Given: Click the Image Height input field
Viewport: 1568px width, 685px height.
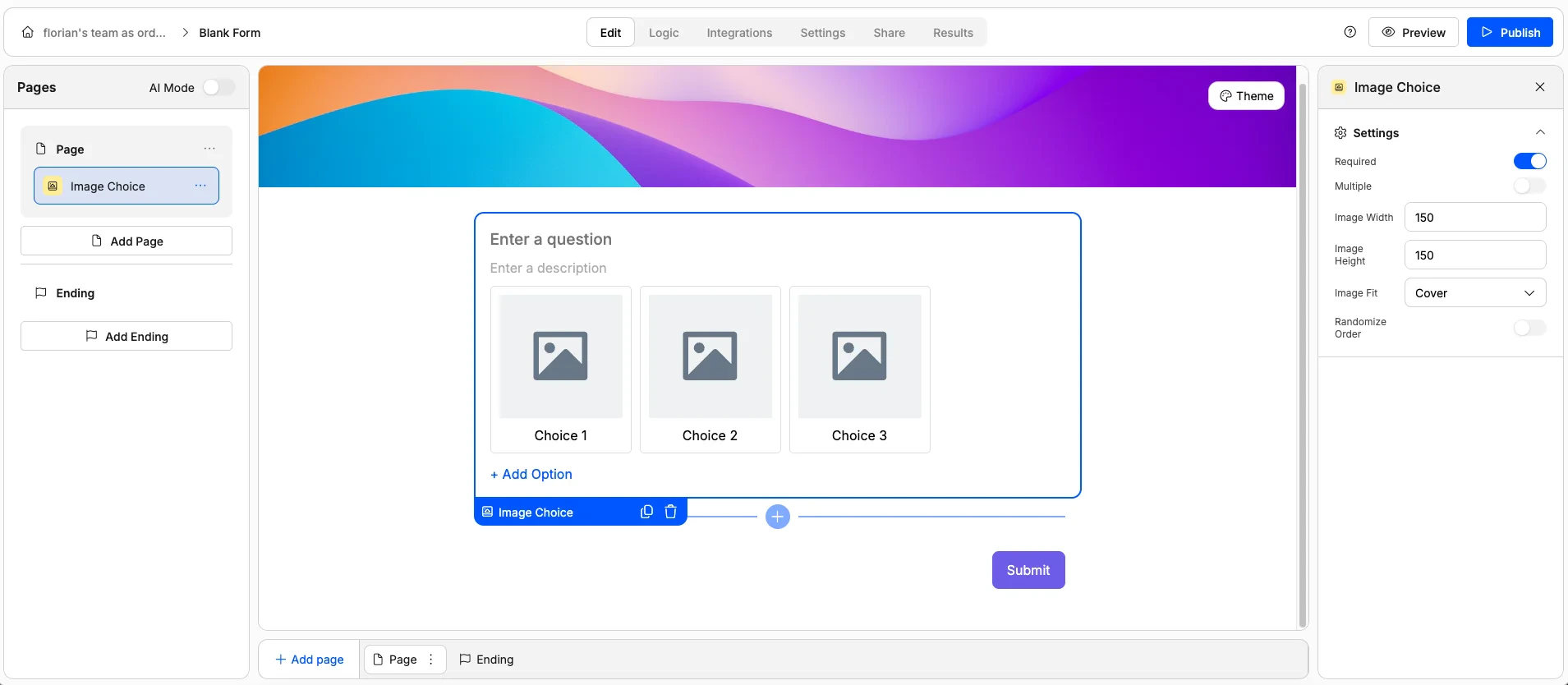Looking at the screenshot, I should [x=1475, y=255].
